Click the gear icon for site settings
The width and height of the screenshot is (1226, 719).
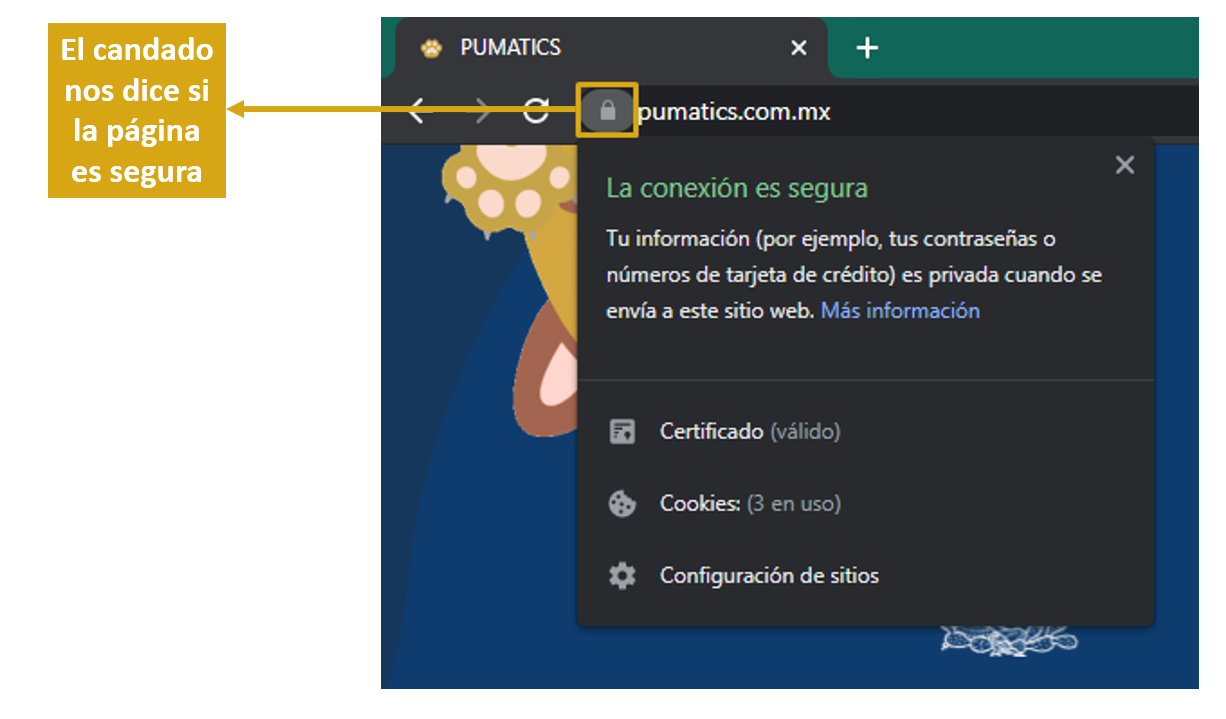622,576
